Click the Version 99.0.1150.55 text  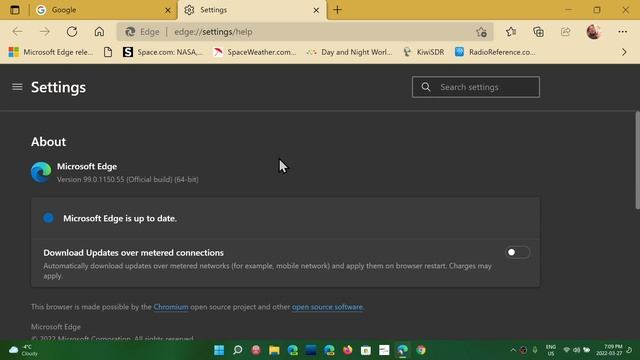coord(128,180)
